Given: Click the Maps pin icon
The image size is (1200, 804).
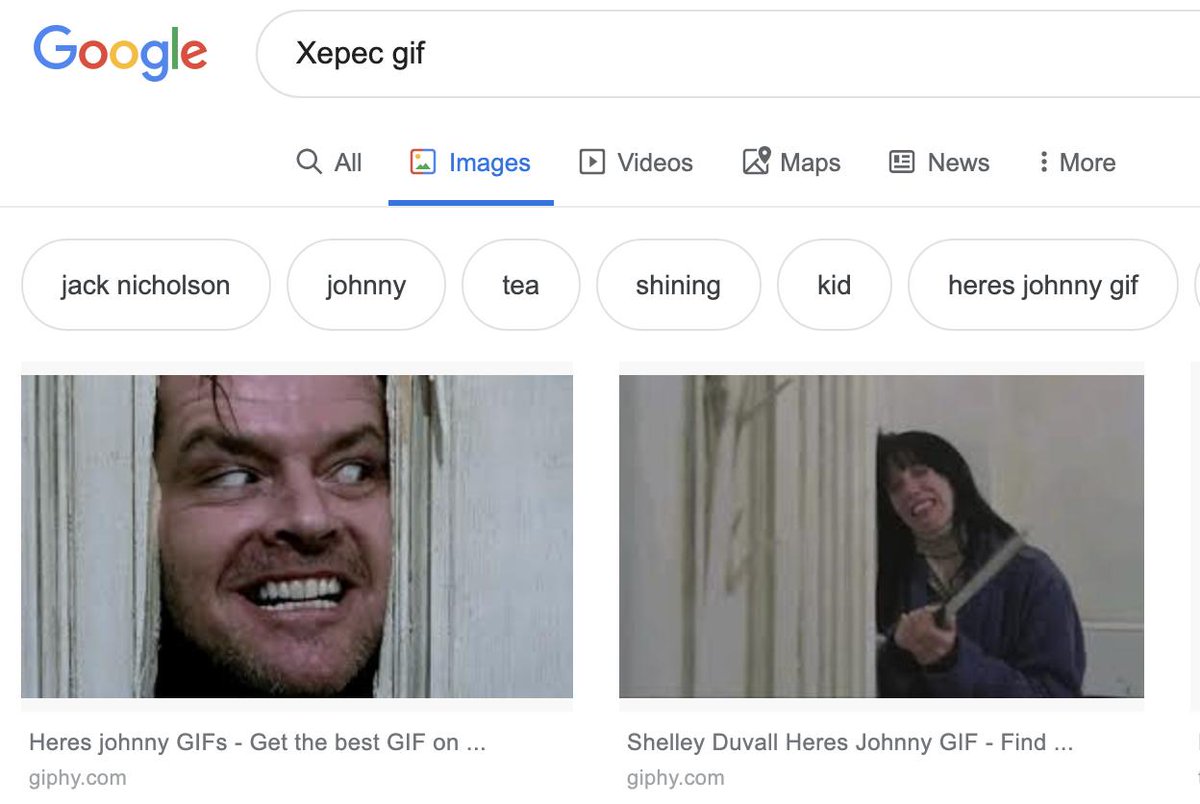Looking at the screenshot, I should tap(756, 161).
